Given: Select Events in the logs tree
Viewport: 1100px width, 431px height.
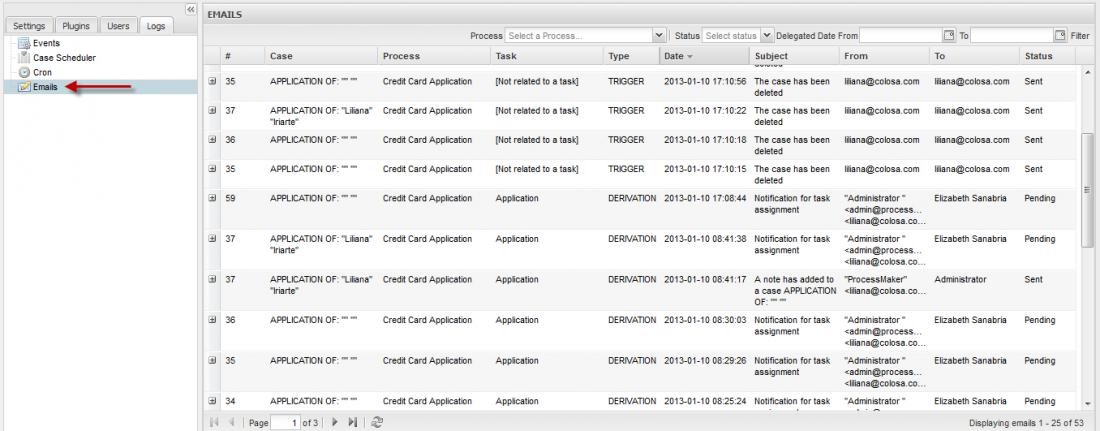Looking at the screenshot, I should [x=46, y=43].
